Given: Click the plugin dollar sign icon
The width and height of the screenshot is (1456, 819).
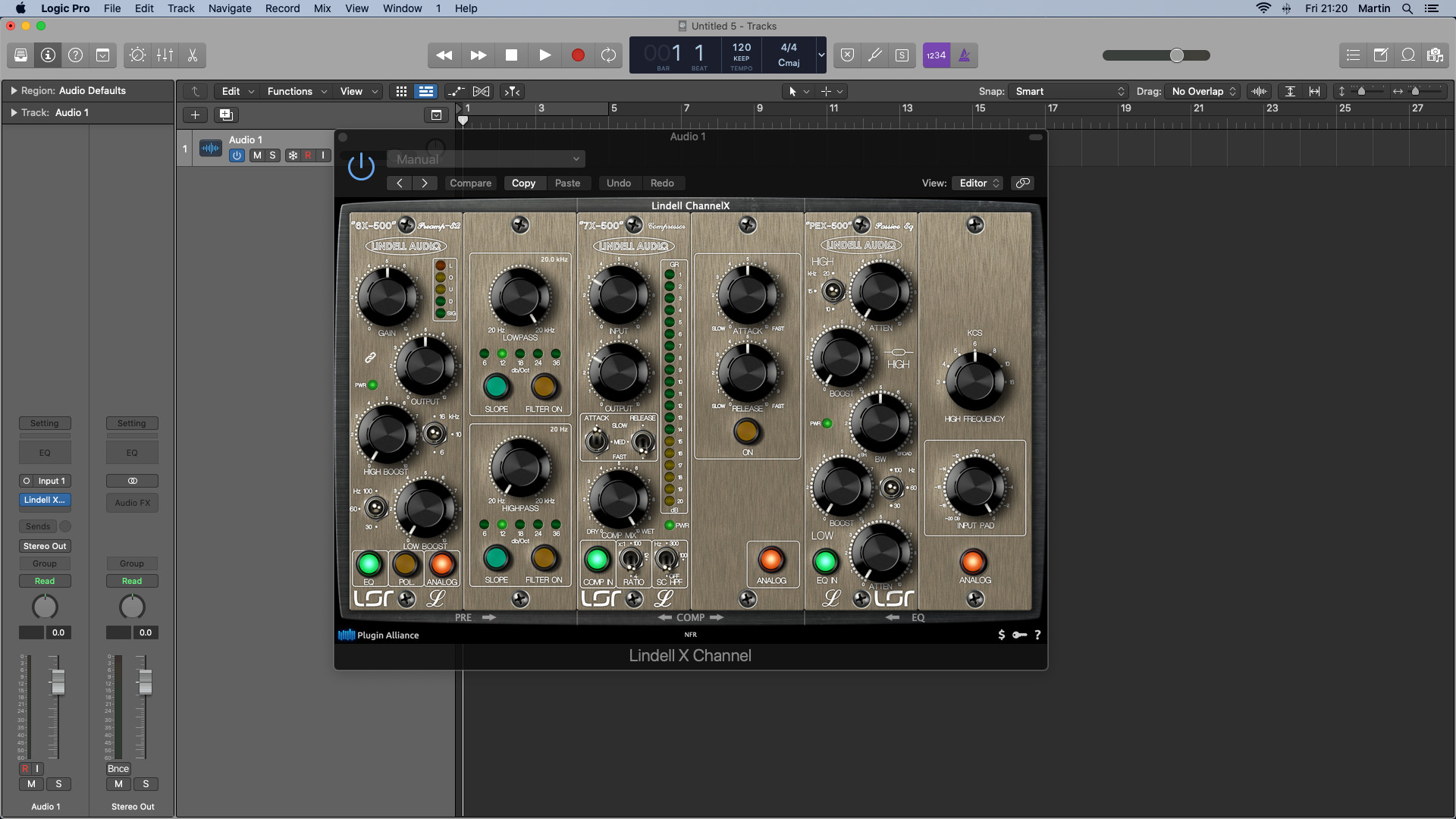Looking at the screenshot, I should (x=1002, y=635).
